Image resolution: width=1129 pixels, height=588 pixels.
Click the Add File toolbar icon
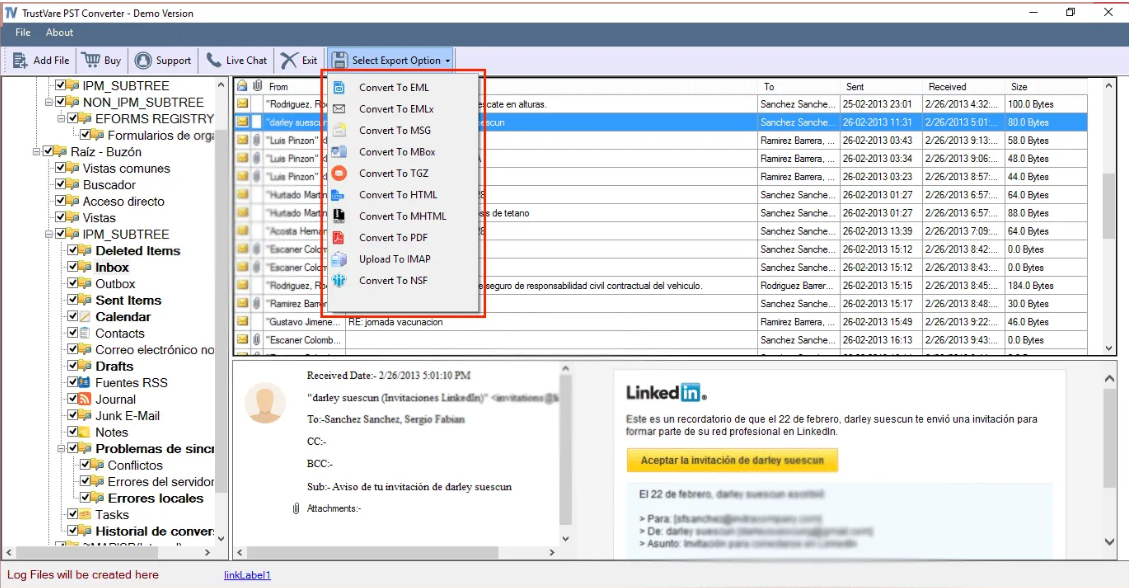click(x=20, y=60)
